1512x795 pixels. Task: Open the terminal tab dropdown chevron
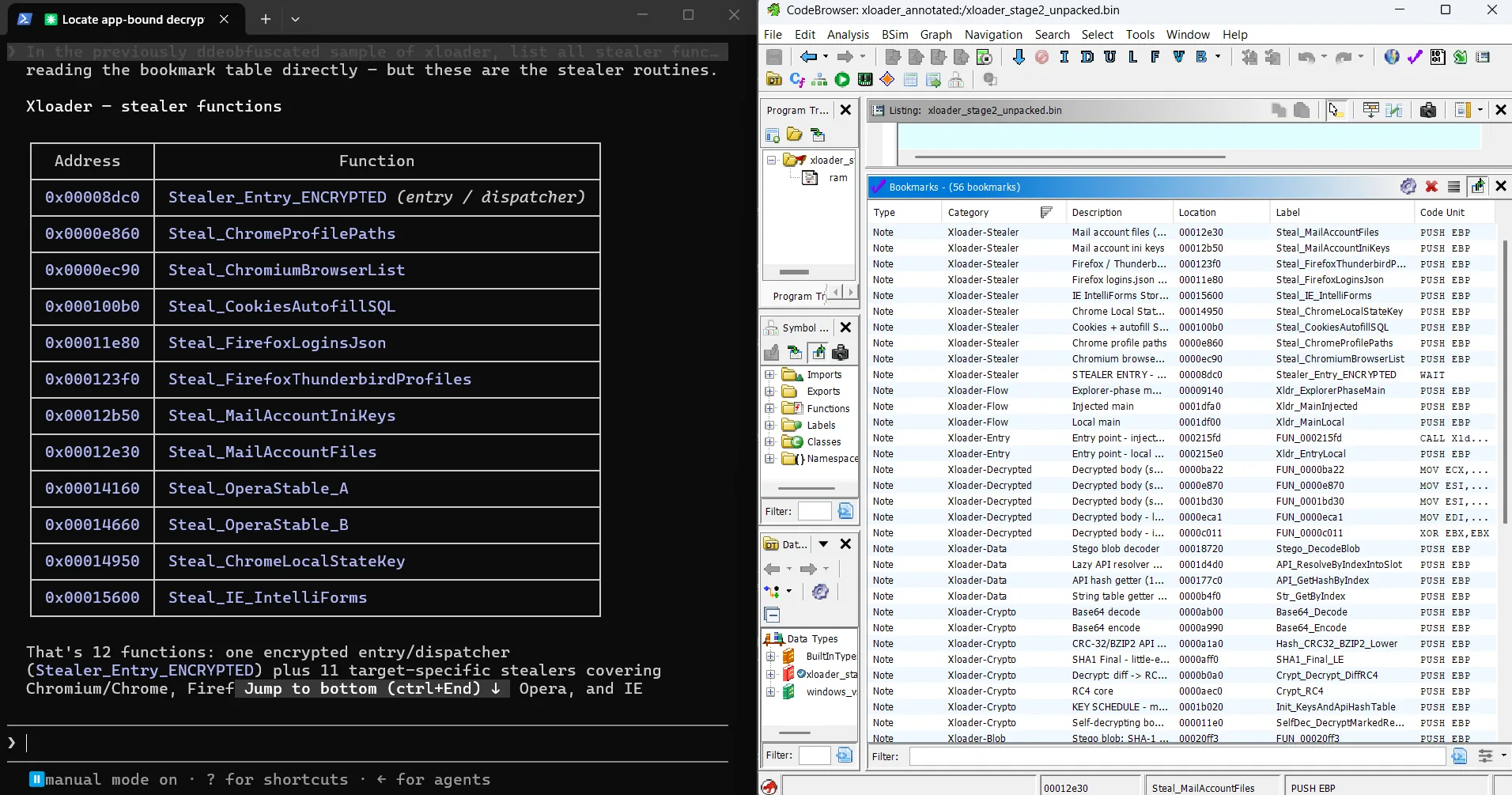295,19
